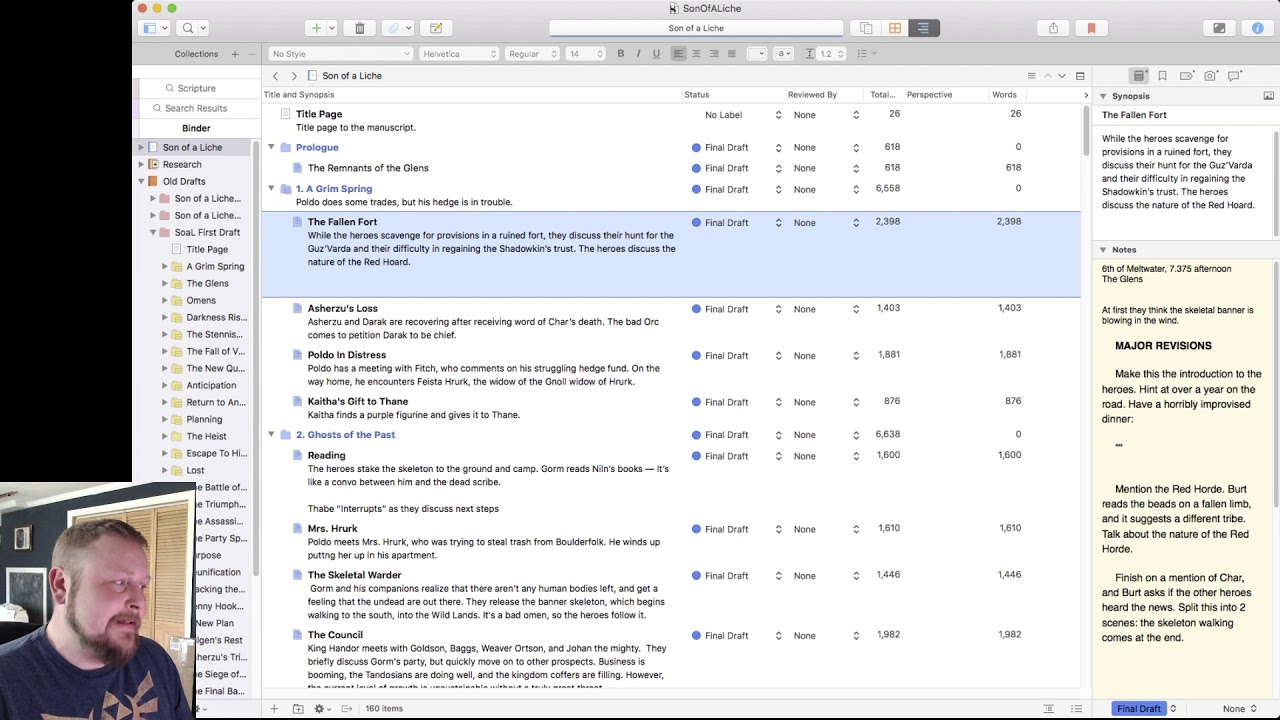The height and width of the screenshot is (720, 1280).
Task: Click the Collections label button
Action: point(196,54)
